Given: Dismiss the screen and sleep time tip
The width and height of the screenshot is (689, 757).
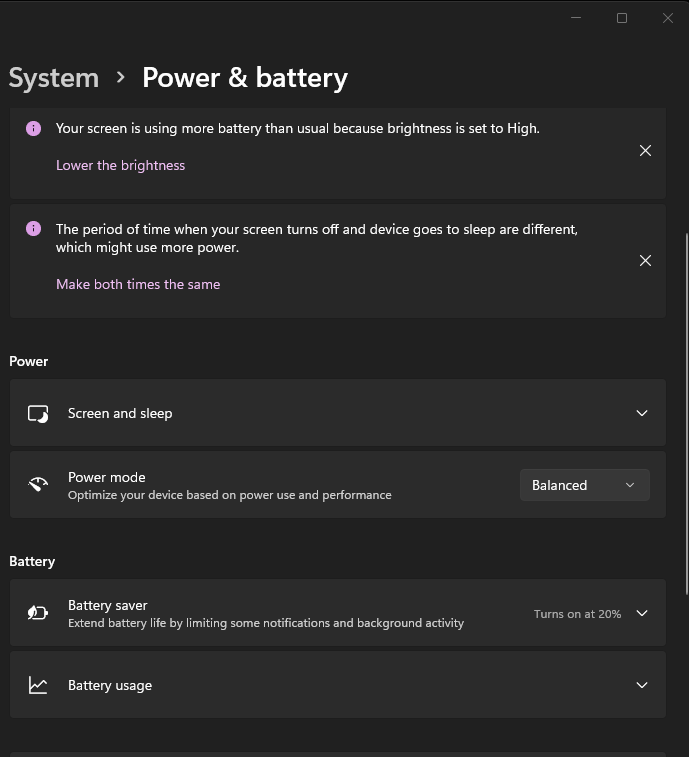Looking at the screenshot, I should tap(645, 261).
